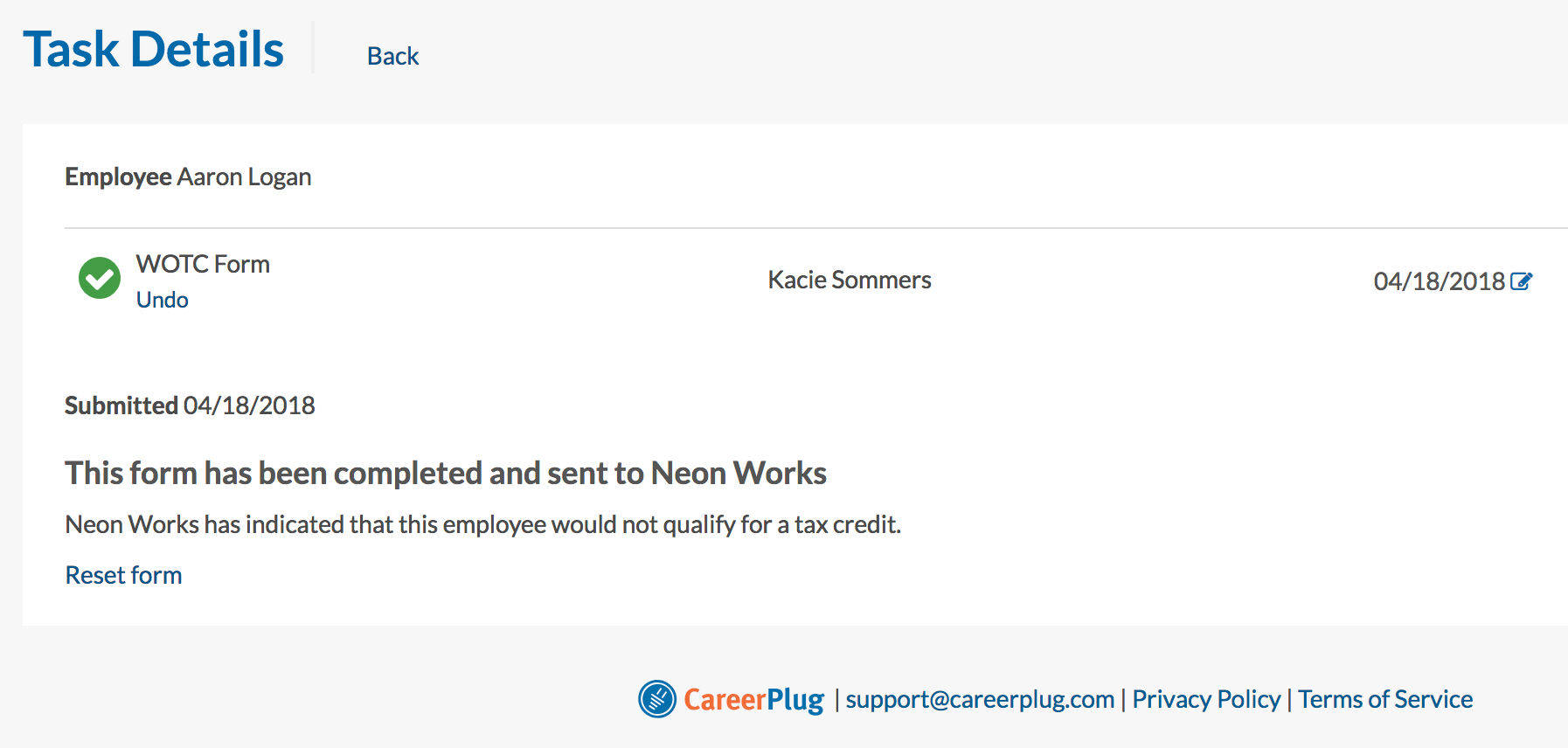Click the employee name Aaron Logan

pyautogui.click(x=244, y=177)
